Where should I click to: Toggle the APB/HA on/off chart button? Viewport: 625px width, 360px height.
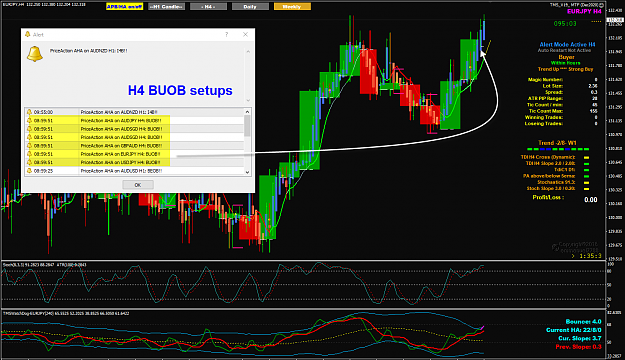tap(124, 6)
